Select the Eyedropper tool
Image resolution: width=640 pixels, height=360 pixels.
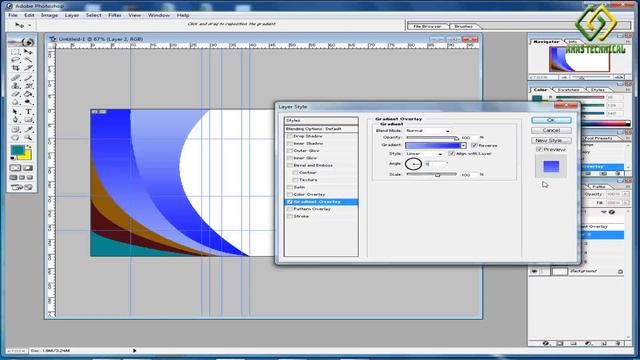(x=28, y=129)
